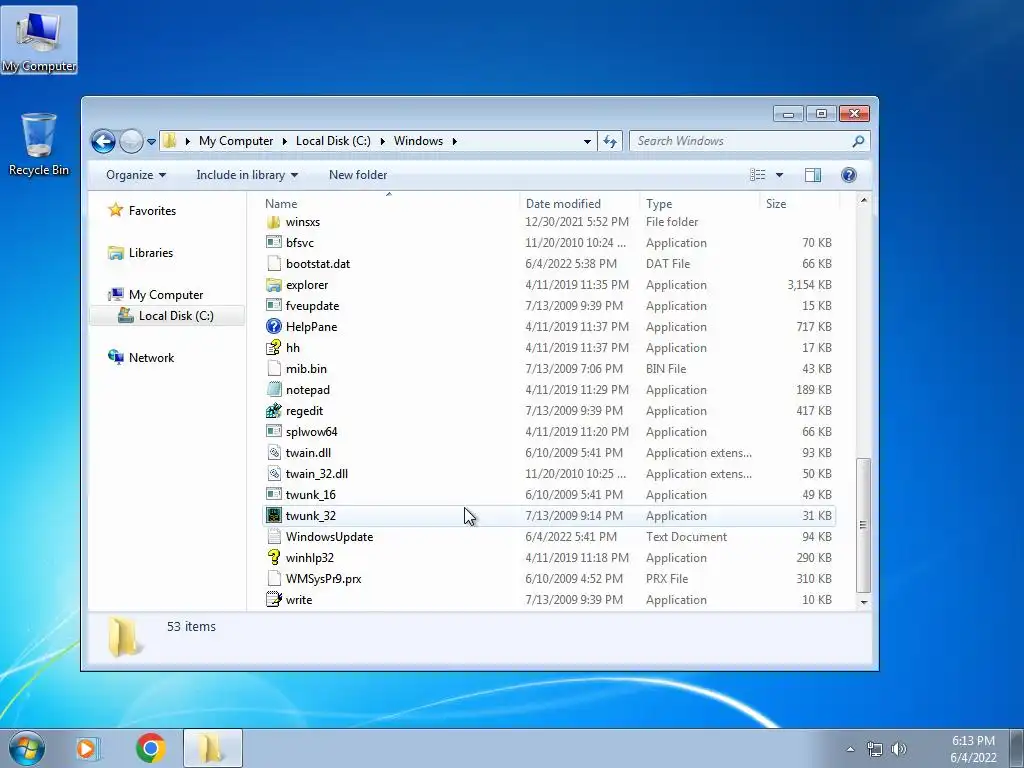Click the search magnifier icon
The height and width of the screenshot is (768, 1024).
858,141
